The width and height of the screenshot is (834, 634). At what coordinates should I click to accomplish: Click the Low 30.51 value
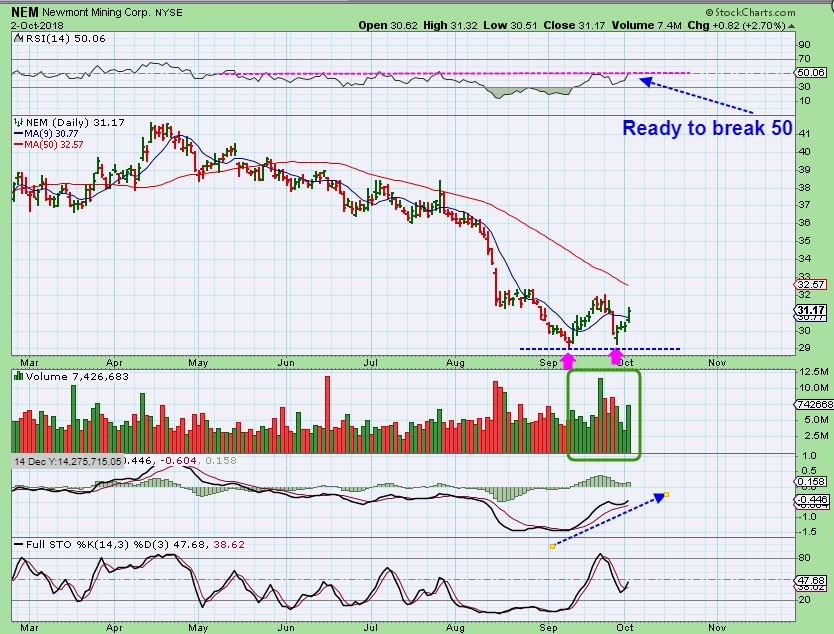point(510,25)
